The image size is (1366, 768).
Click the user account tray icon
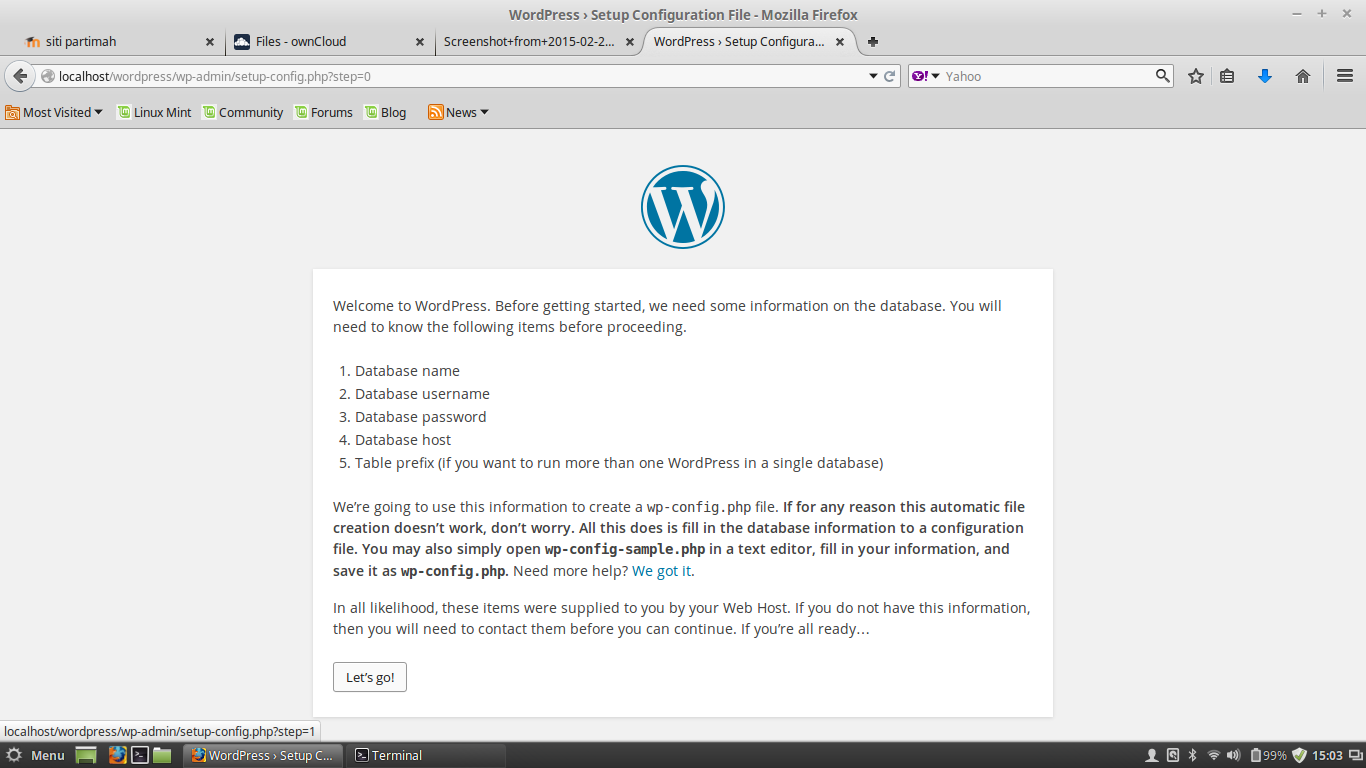point(1152,755)
